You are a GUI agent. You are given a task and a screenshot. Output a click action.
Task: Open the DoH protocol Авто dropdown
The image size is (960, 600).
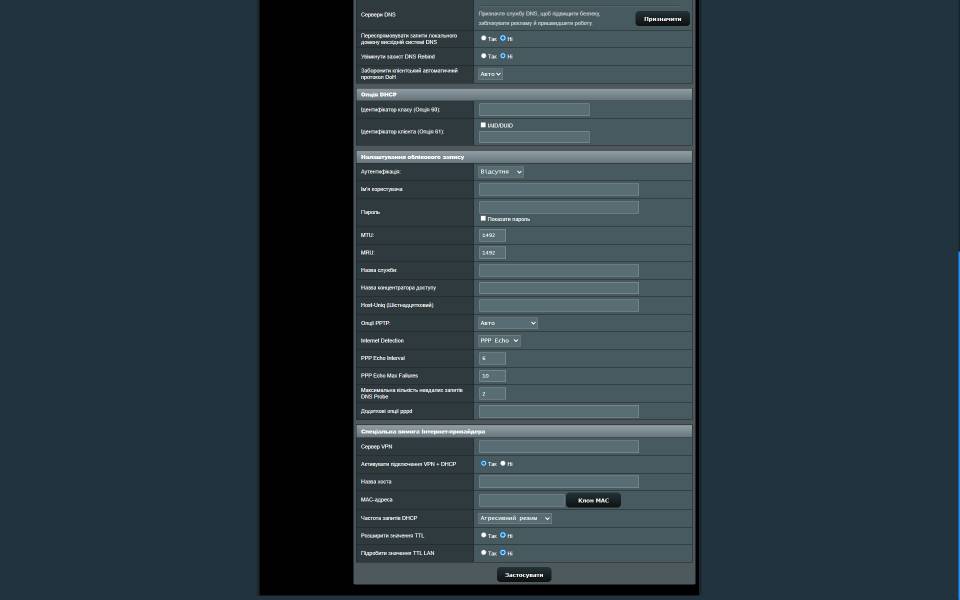[x=490, y=74]
